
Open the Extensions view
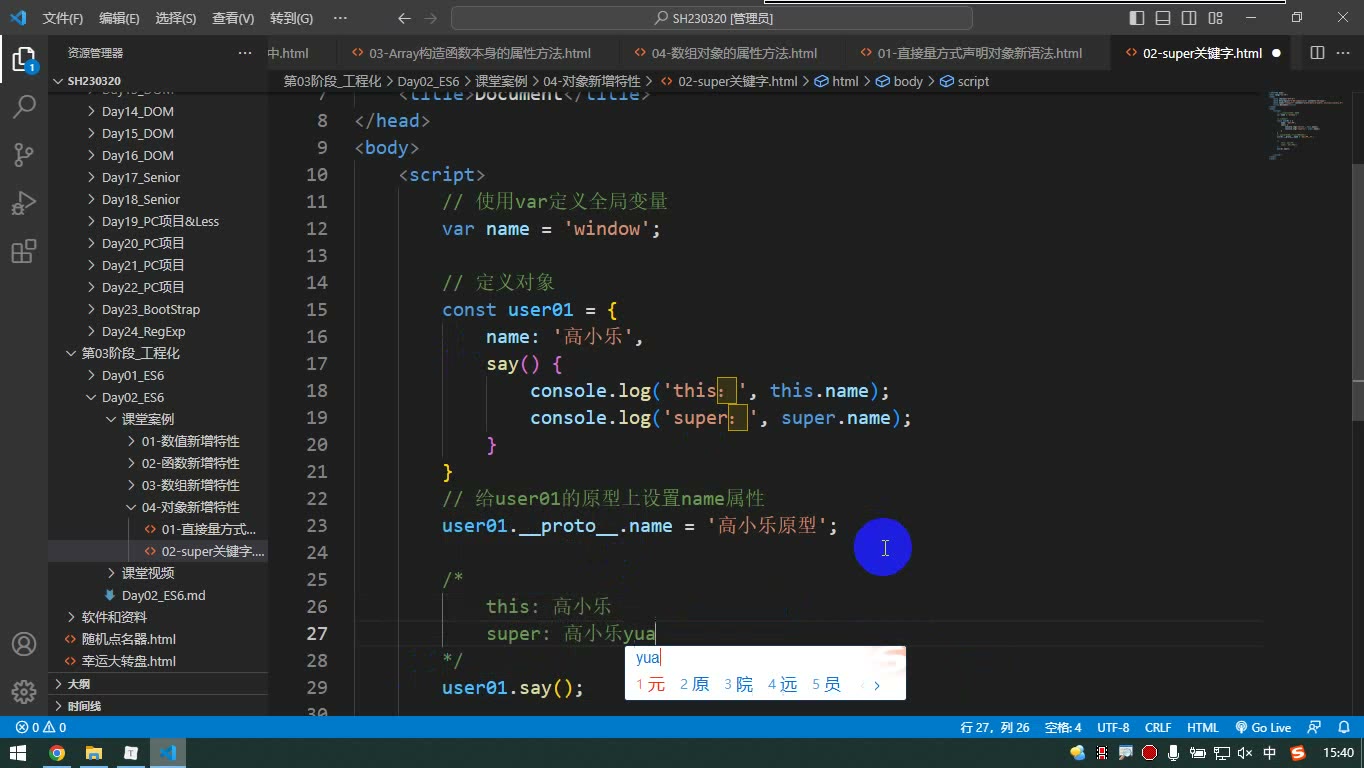click(23, 250)
